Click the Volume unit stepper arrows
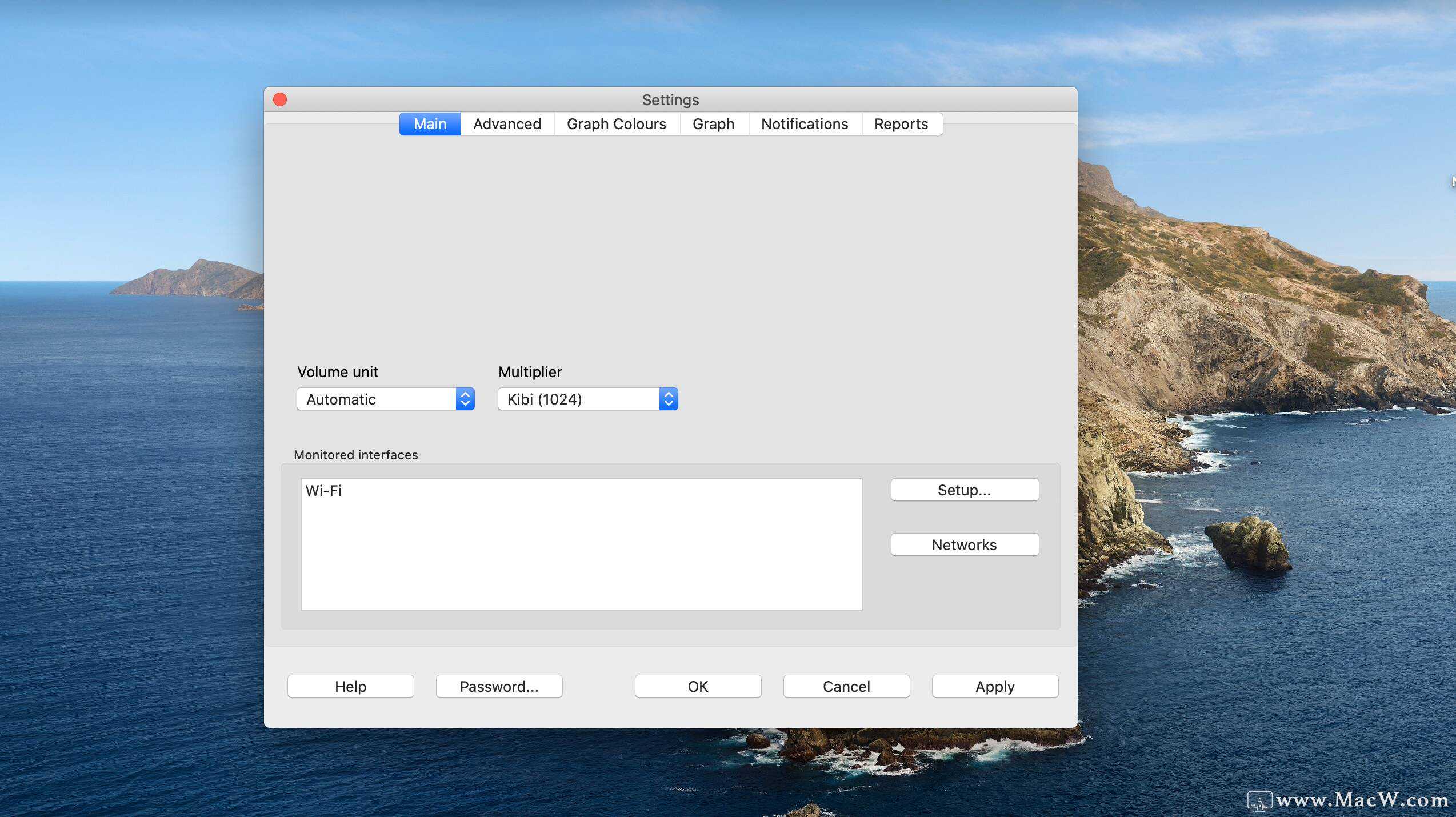Viewport: 1456px width, 817px height. pyautogui.click(x=465, y=399)
